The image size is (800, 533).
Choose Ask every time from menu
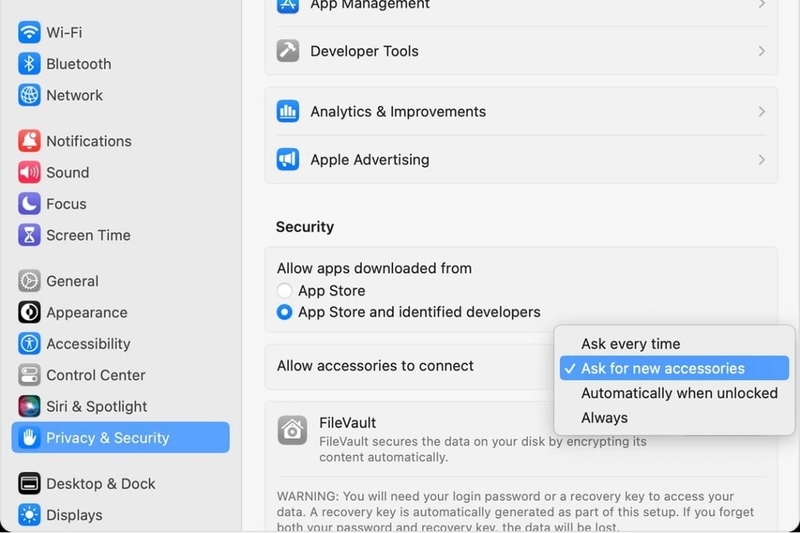(630, 344)
